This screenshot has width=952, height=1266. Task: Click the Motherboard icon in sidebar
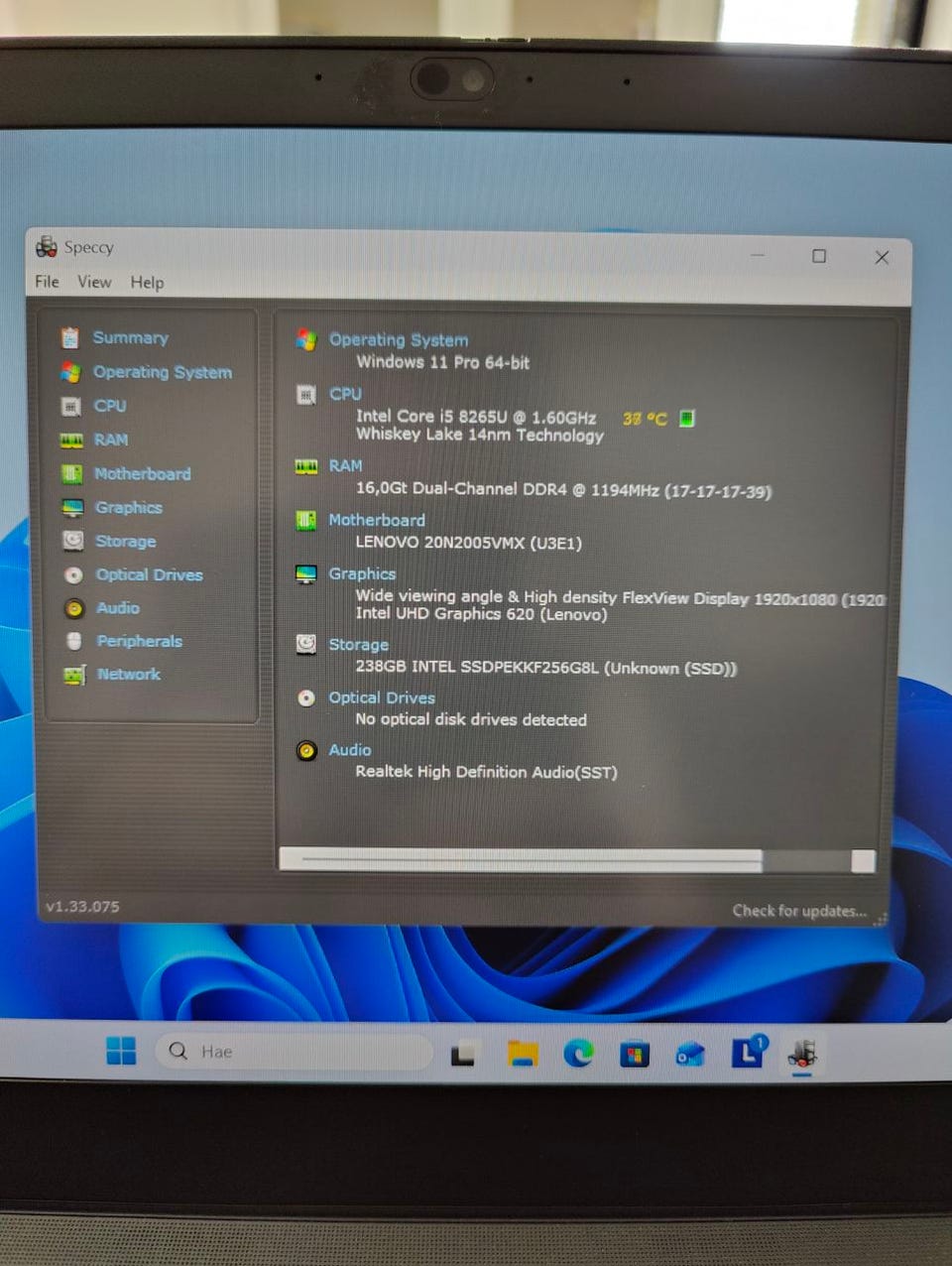point(71,474)
